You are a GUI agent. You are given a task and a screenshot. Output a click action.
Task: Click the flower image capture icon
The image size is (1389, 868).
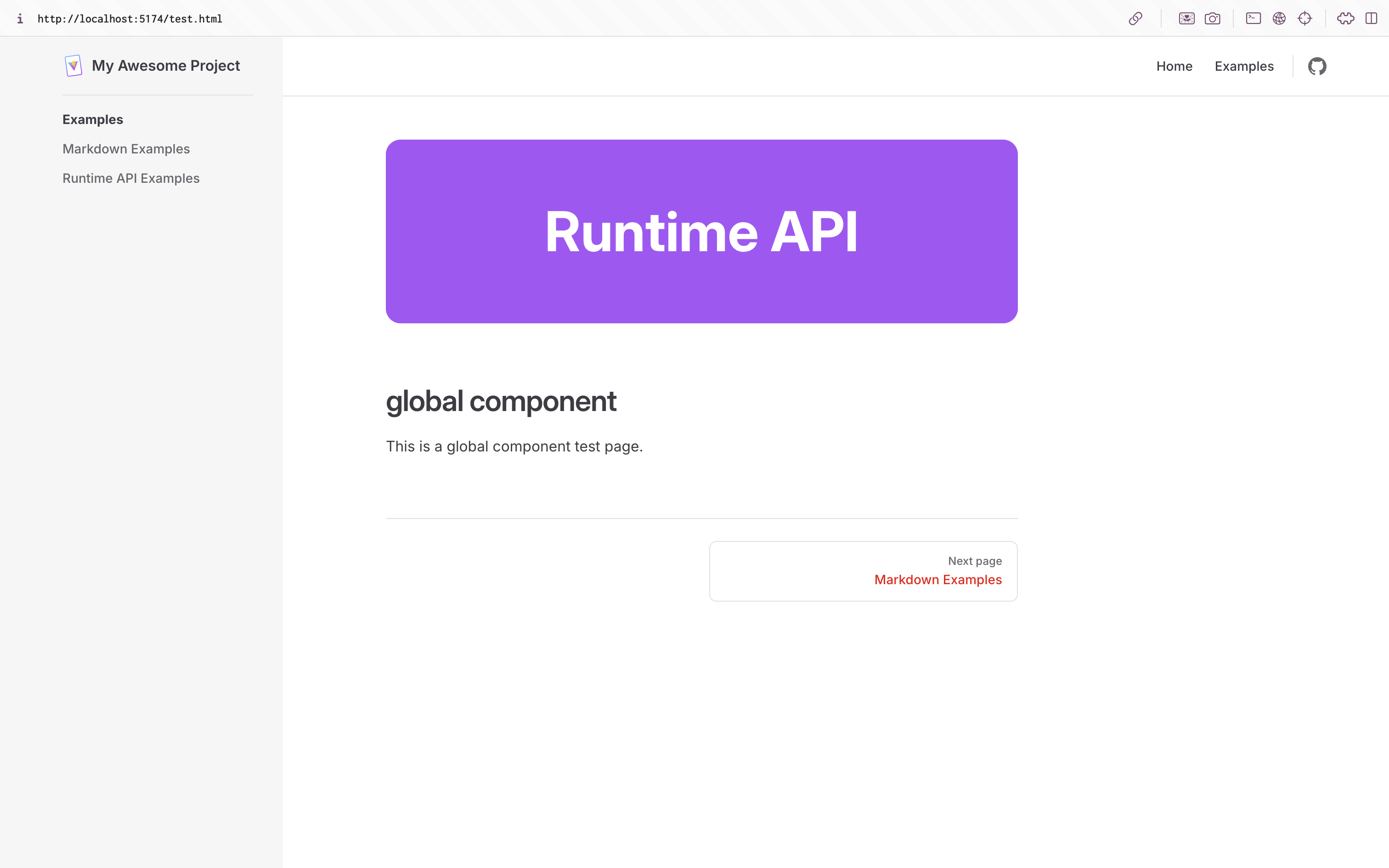click(x=1186, y=18)
